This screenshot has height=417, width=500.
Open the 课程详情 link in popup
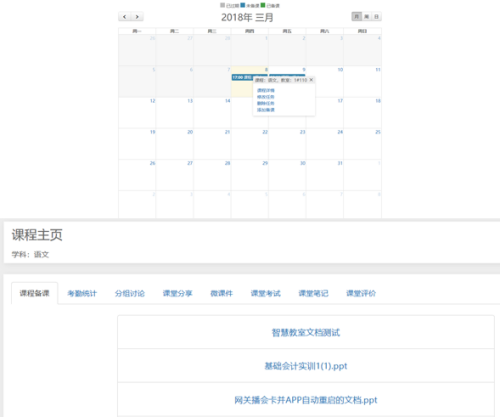266,90
